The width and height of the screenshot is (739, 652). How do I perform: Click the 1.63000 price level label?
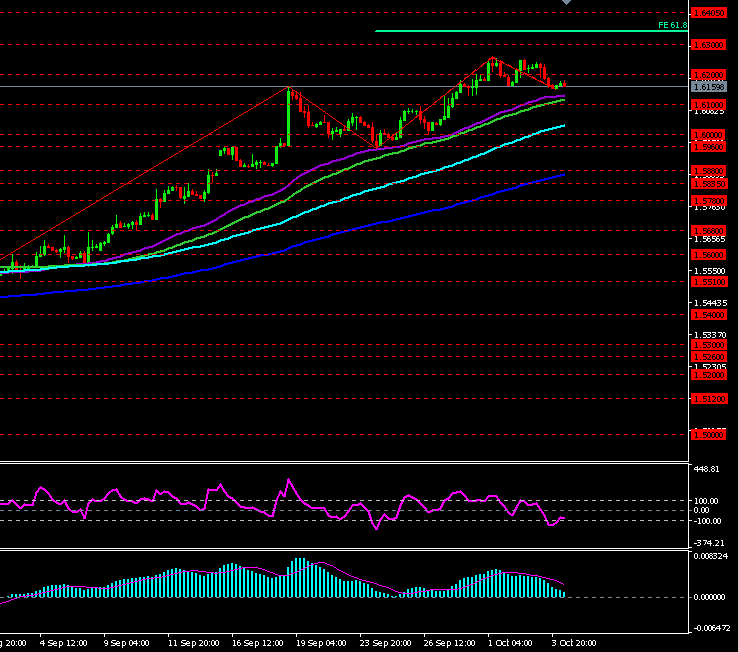click(x=709, y=45)
